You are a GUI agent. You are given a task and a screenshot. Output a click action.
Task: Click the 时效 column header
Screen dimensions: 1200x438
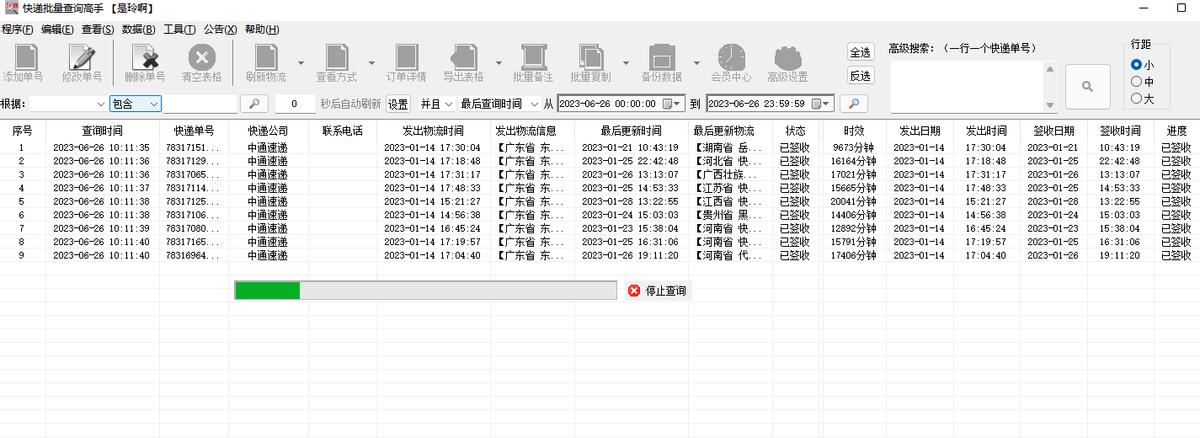(x=853, y=131)
